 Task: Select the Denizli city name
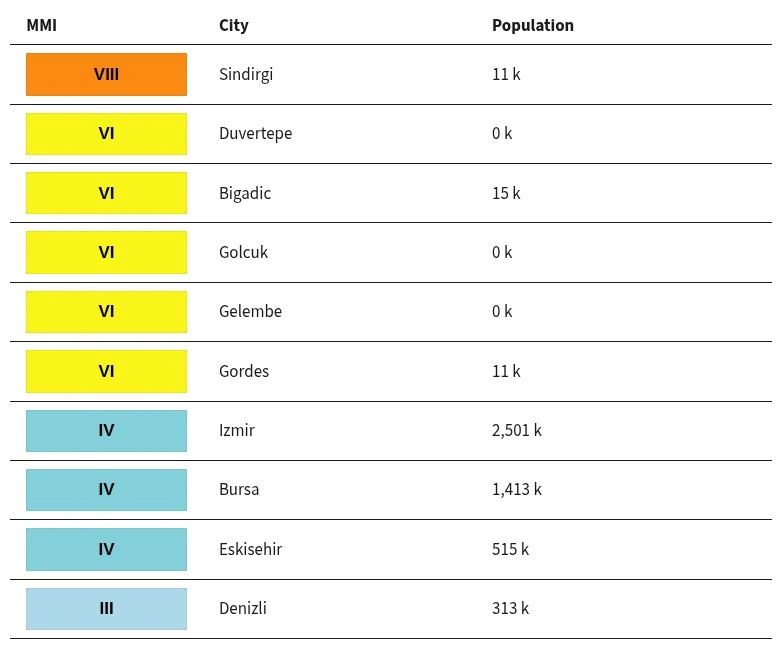[x=243, y=608]
